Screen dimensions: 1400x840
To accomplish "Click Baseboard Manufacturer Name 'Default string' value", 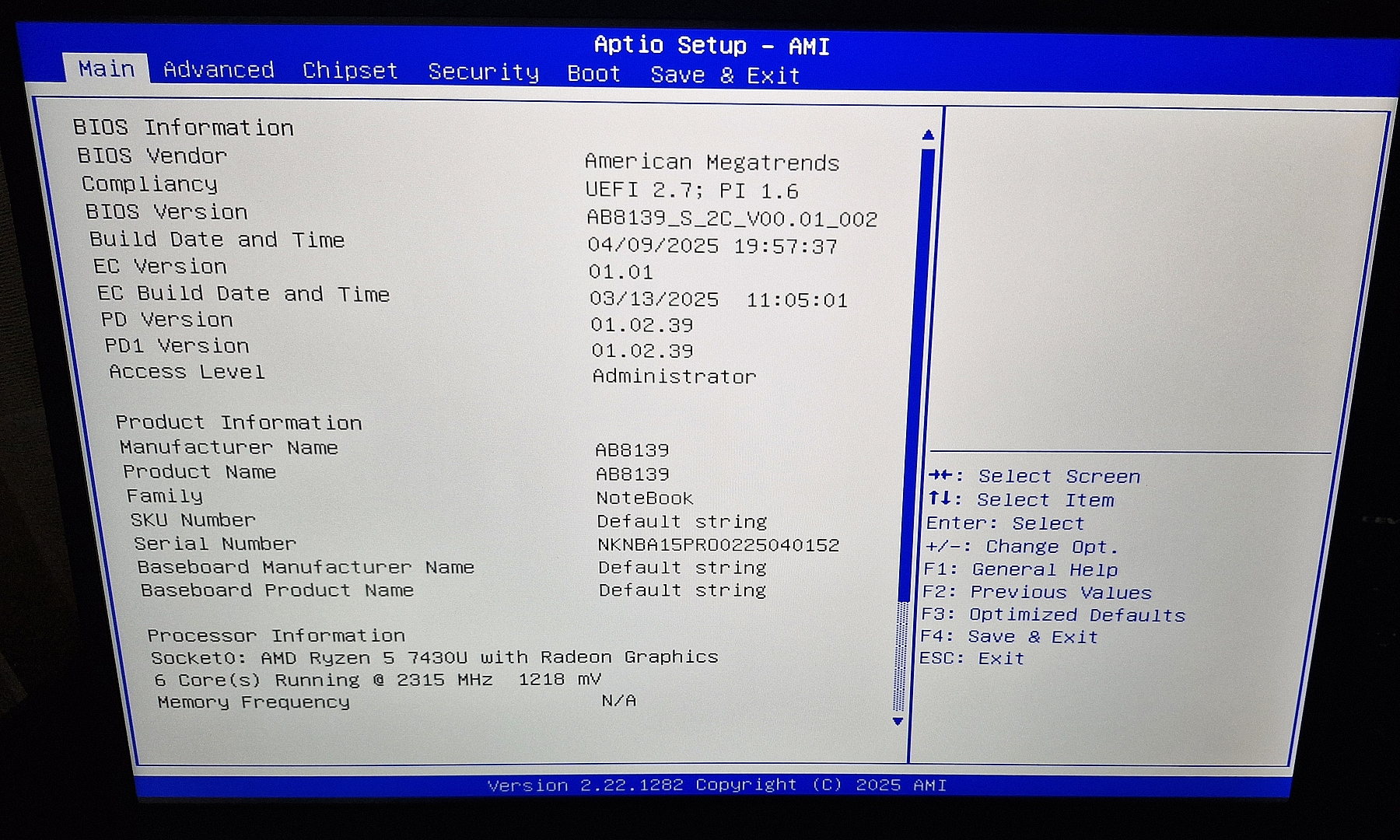I will (682, 568).
